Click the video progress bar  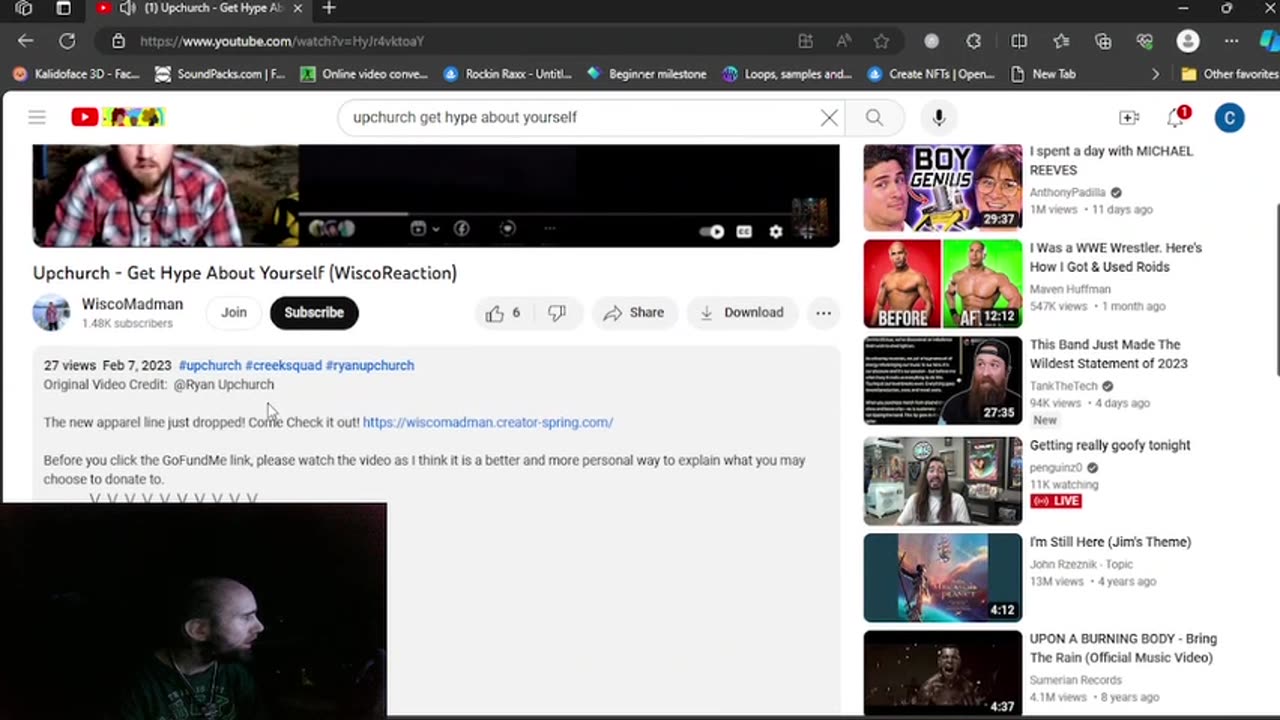coord(436,213)
